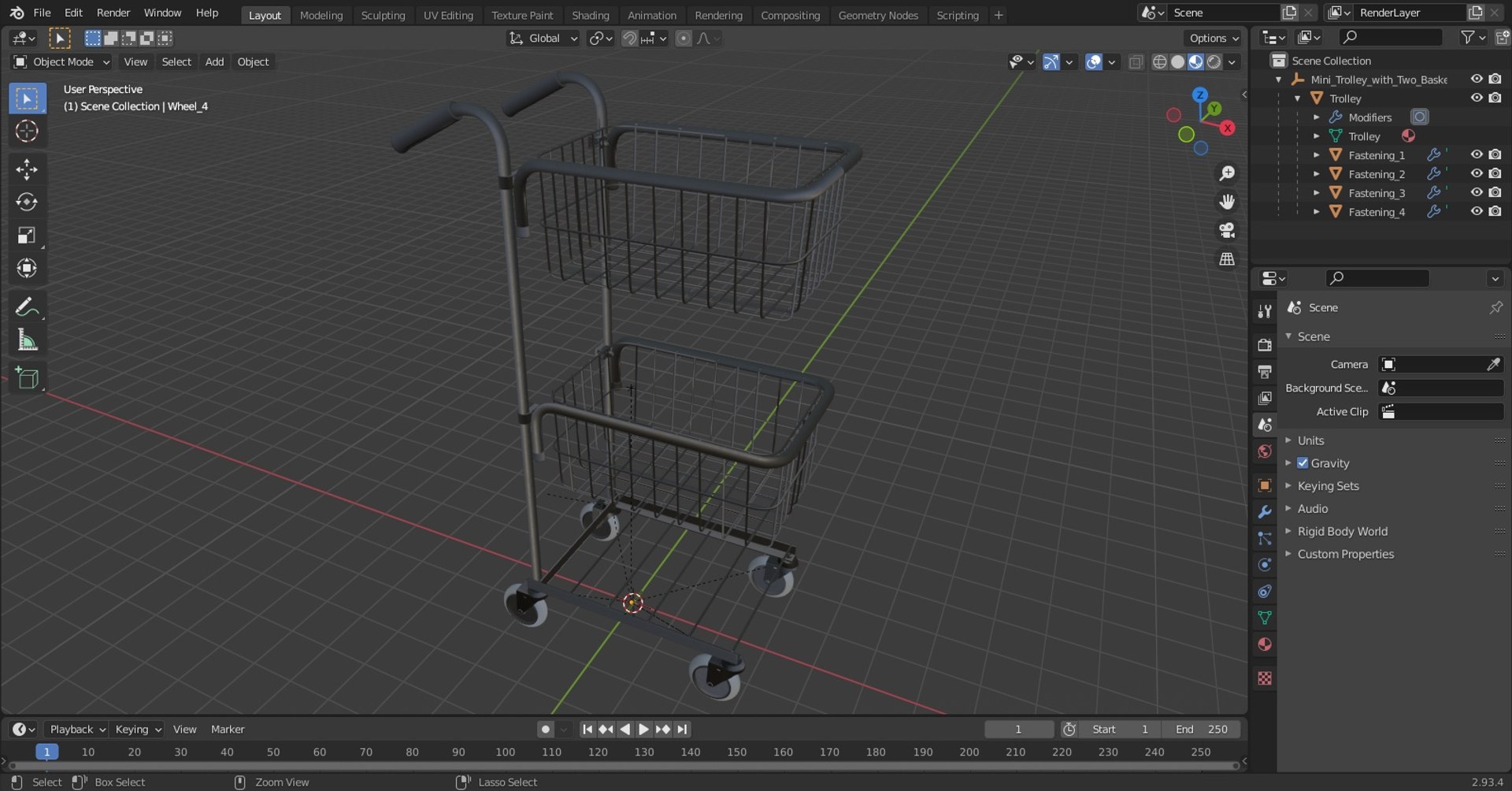The image size is (1512, 791).
Task: Enable auto keying record button
Action: (x=545, y=730)
